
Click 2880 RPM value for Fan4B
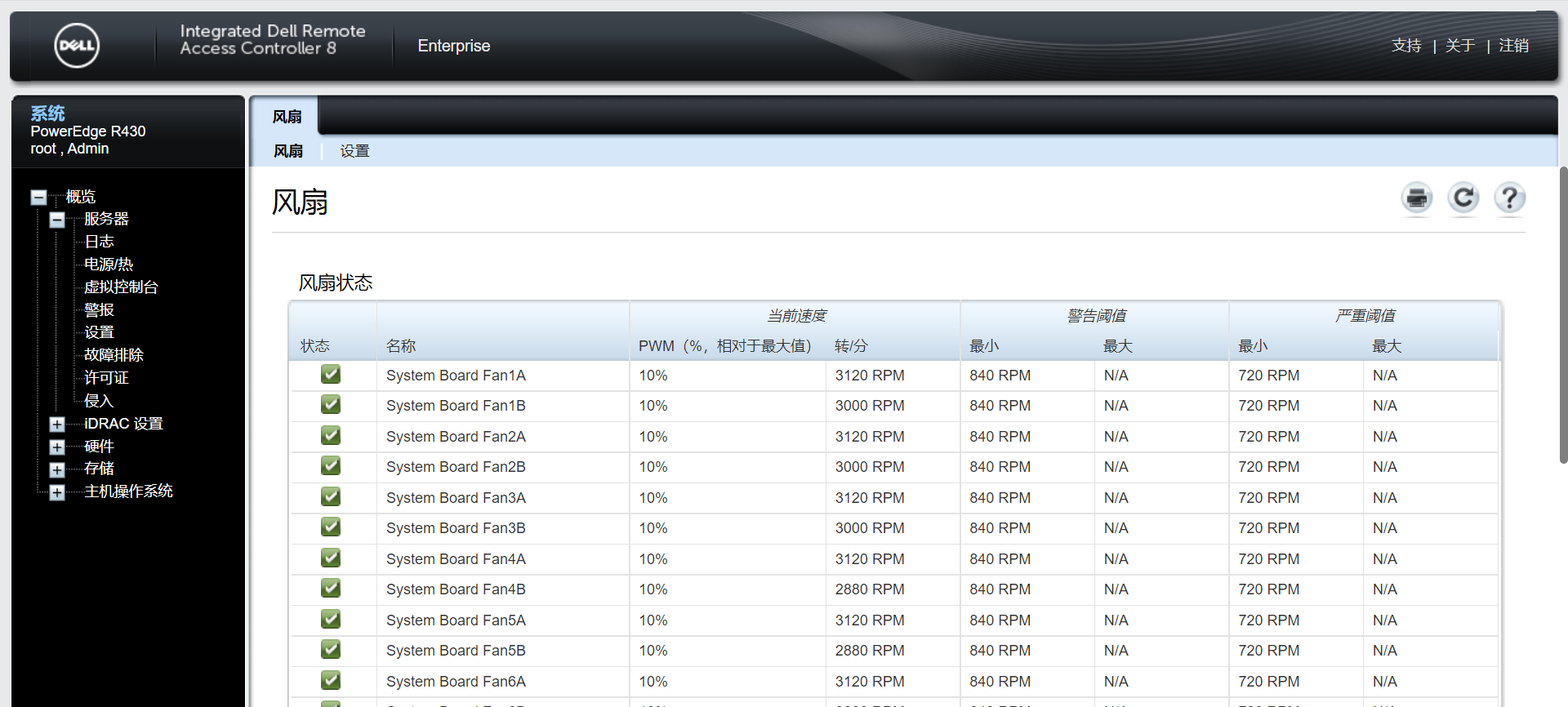870,589
